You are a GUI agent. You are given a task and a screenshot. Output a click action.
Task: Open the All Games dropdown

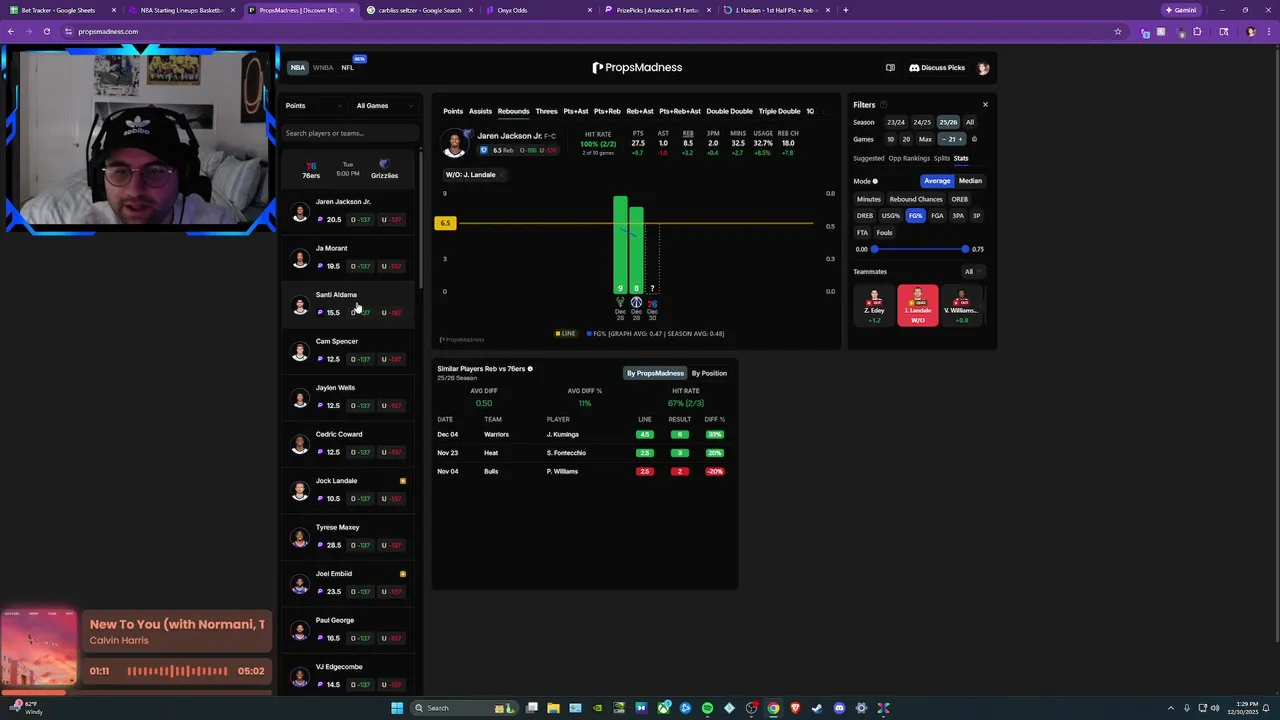tap(385, 106)
